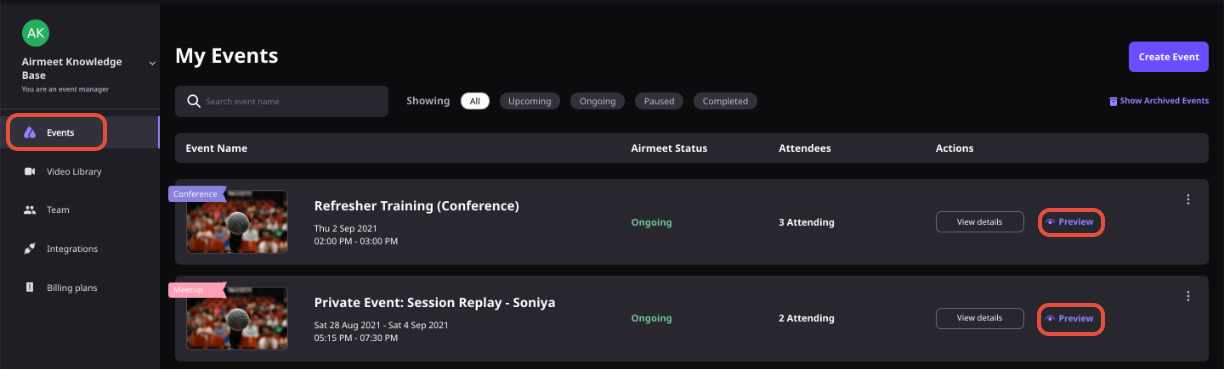Screen dimensions: 1224x369
Task: Open three-dot menu for Private Event
Action: (x=1188, y=296)
